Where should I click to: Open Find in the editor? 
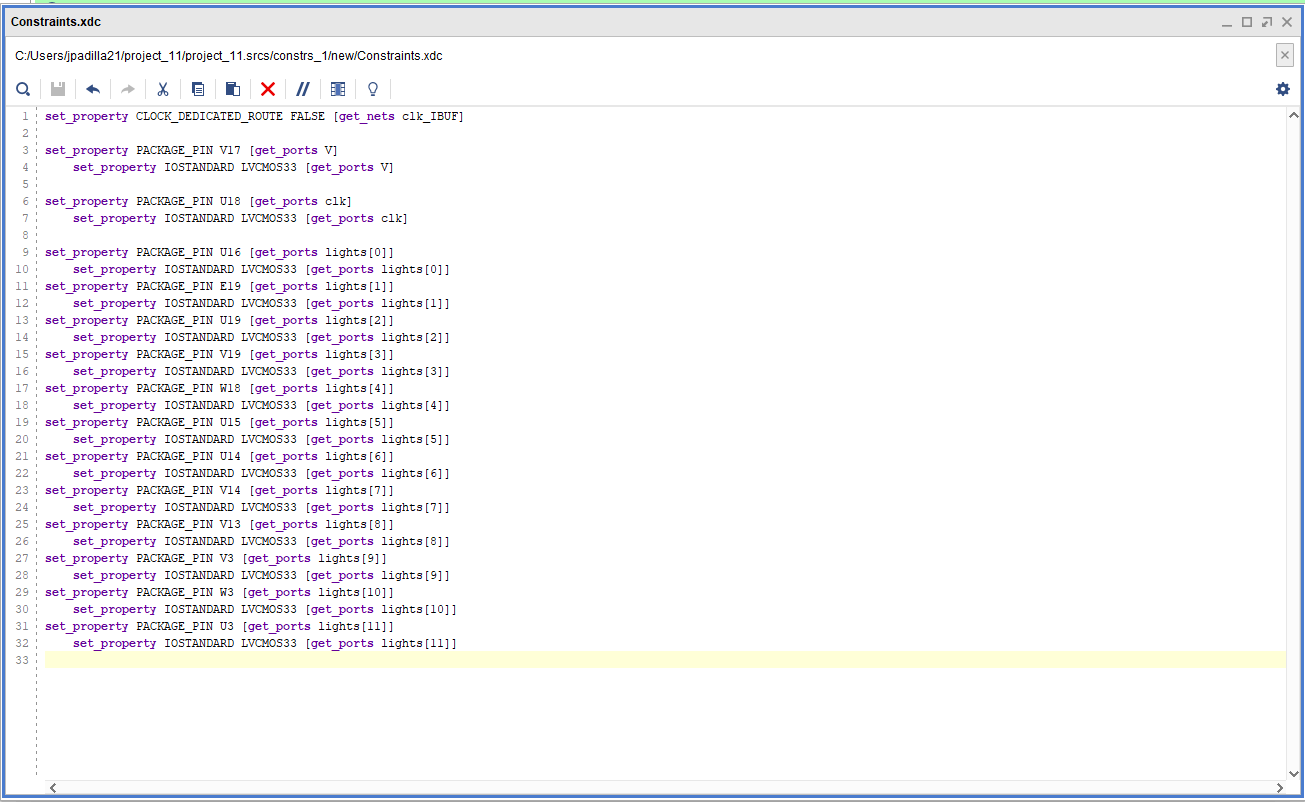click(23, 89)
